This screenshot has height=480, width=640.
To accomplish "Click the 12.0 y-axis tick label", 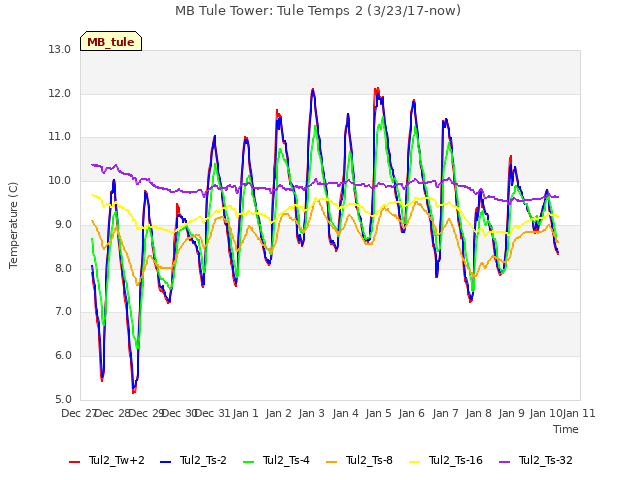I will (60, 93).
